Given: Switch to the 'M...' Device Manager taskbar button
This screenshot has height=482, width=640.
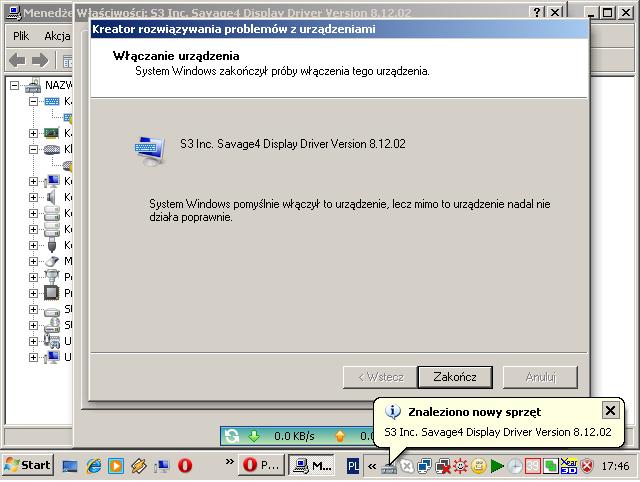Looking at the screenshot, I should 312,465.
